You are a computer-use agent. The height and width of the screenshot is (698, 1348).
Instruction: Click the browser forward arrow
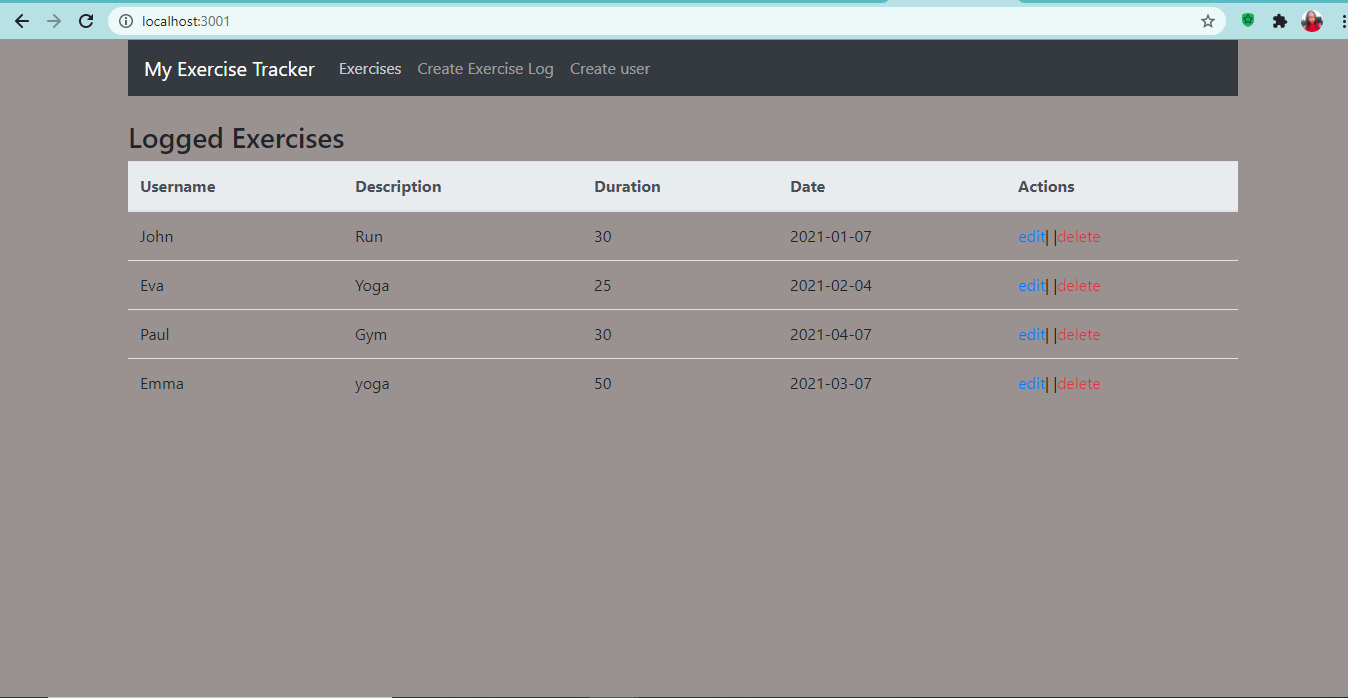click(x=54, y=21)
